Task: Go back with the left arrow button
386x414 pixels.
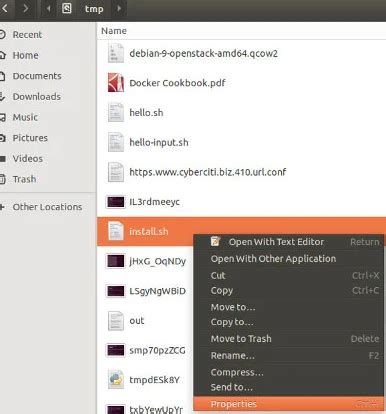Action: pyautogui.click(x=5, y=8)
